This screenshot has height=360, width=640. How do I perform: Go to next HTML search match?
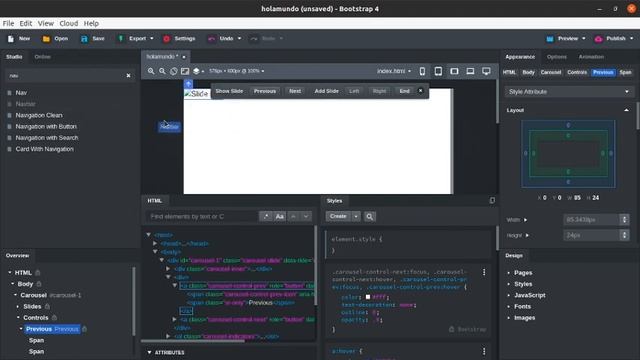point(306,216)
